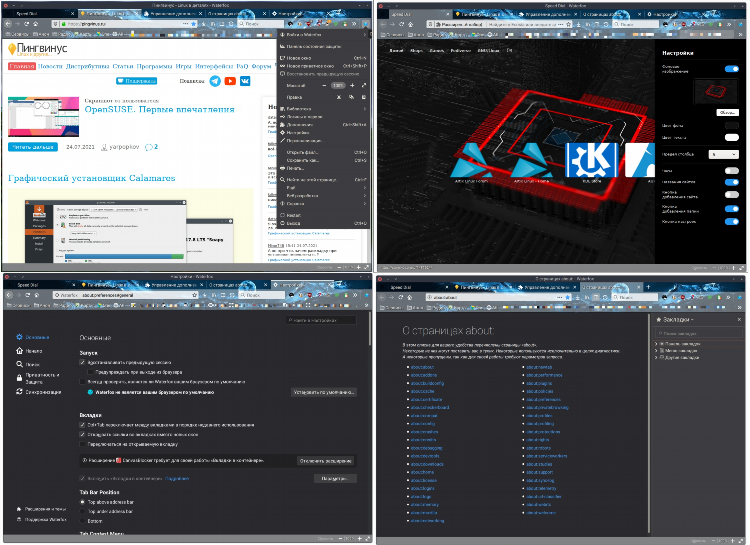
Task: Expand the Войти в Waterfox menu arrow
Action: [x=364, y=34]
